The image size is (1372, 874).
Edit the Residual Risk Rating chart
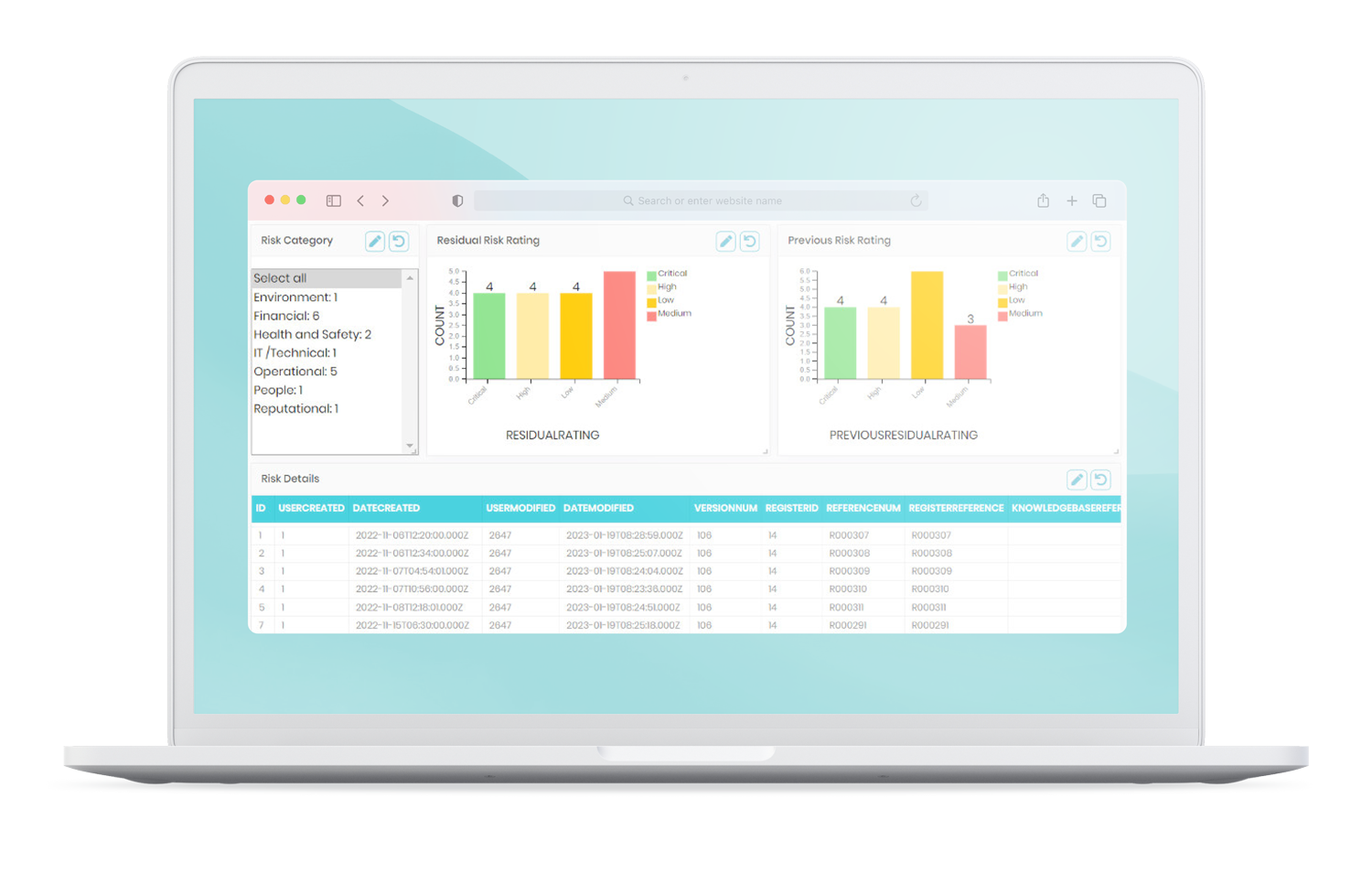(725, 242)
